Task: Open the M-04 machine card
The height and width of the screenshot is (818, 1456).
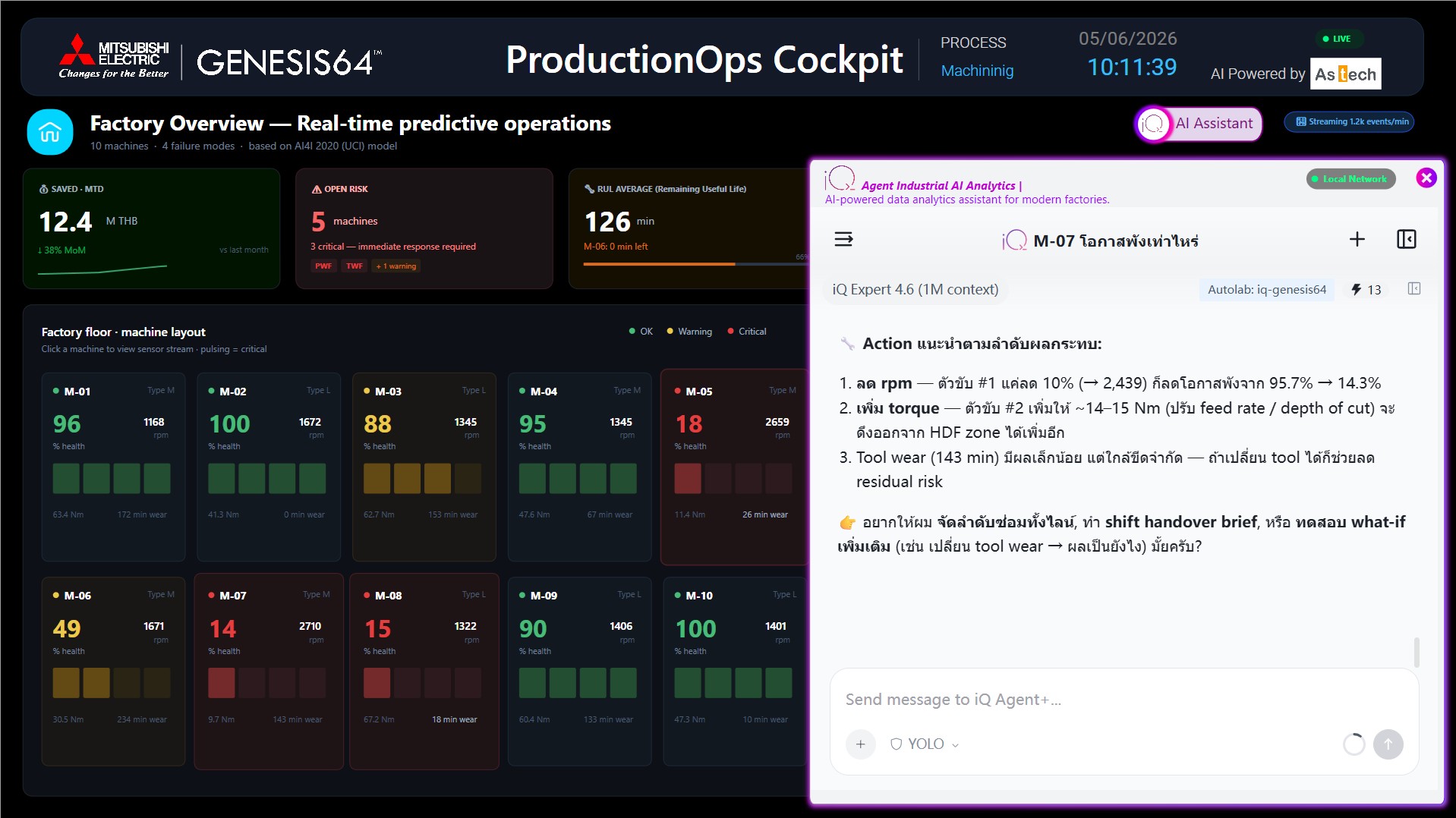Action: [579, 467]
